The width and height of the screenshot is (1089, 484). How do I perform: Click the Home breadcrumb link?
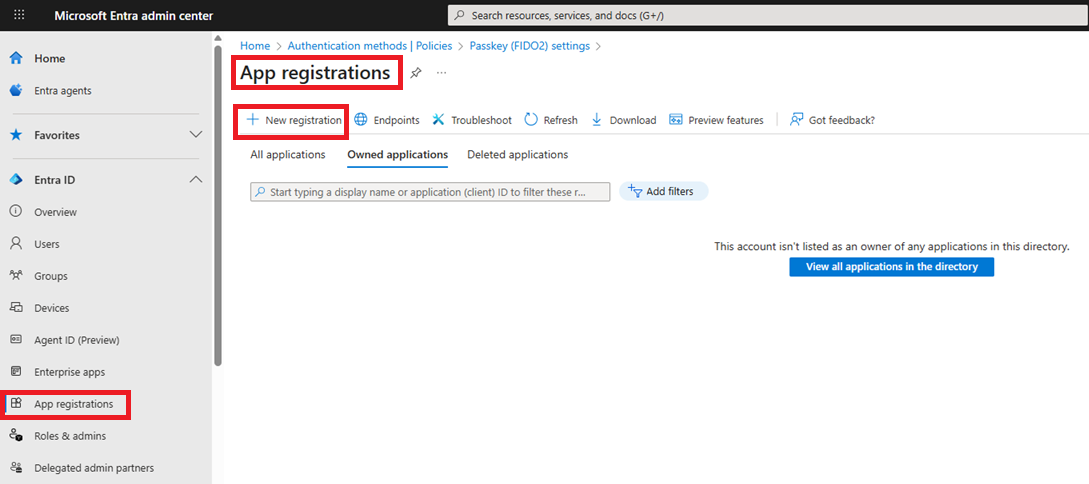(x=254, y=46)
